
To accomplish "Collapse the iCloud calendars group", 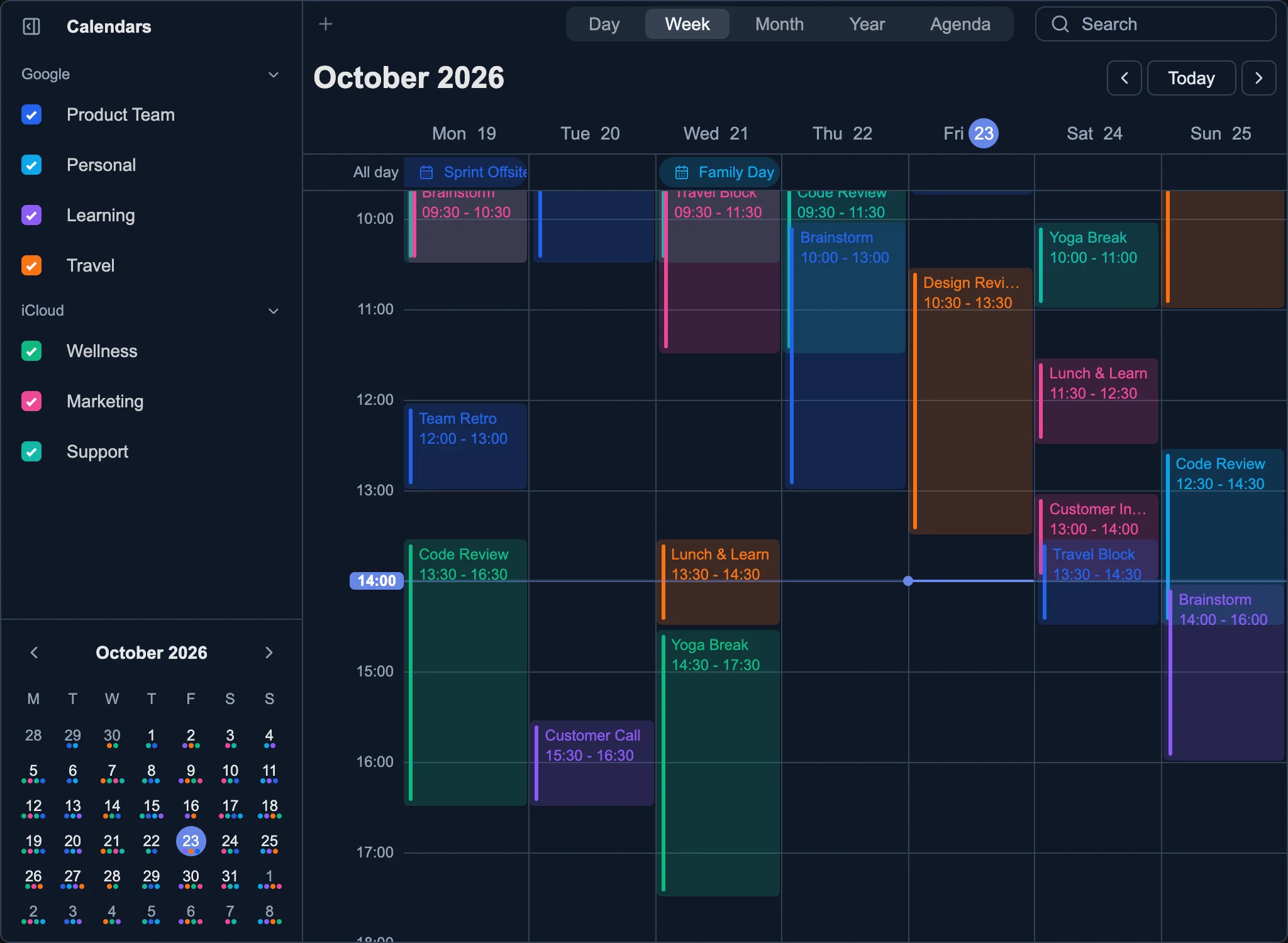I will [x=274, y=311].
